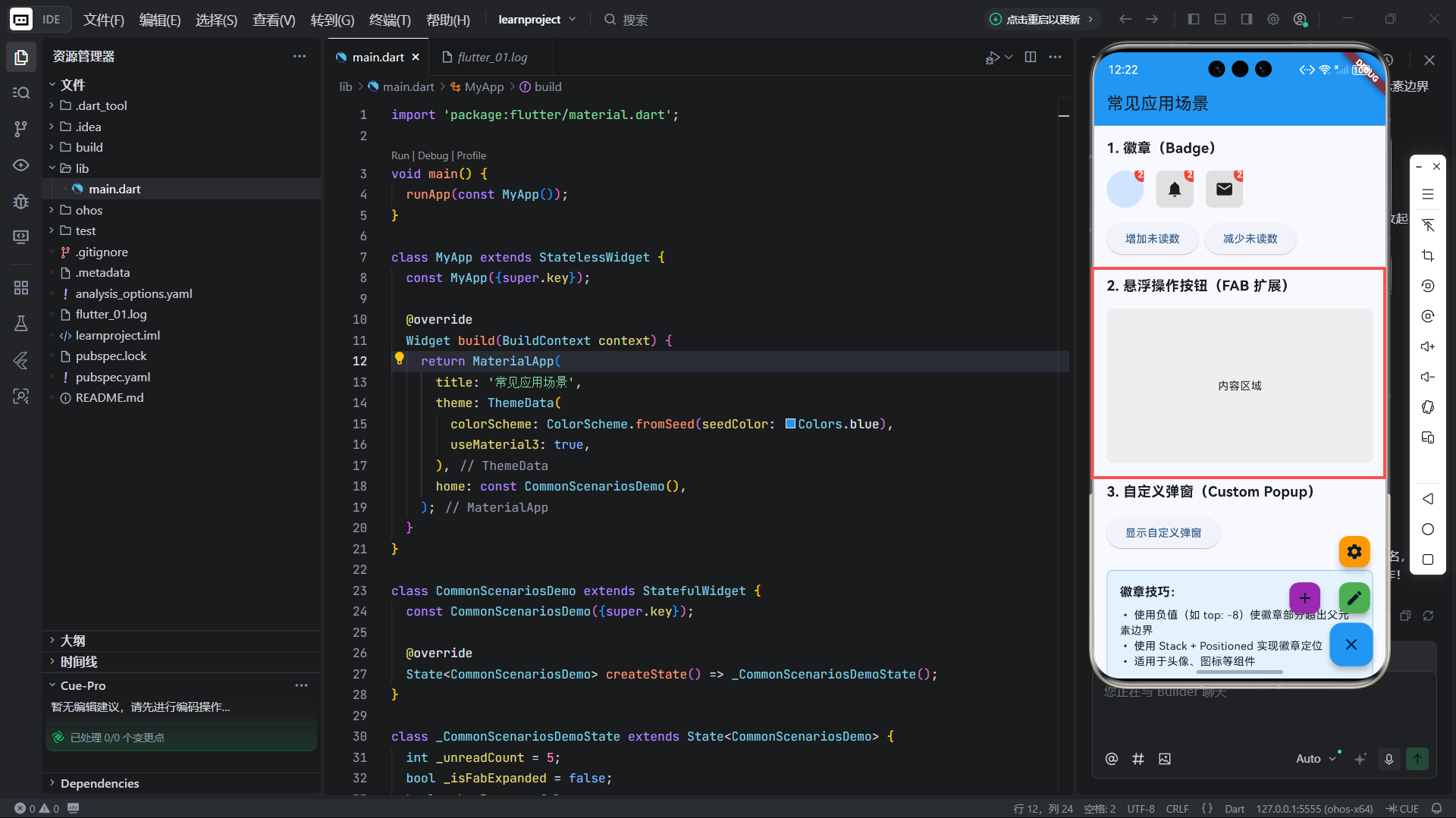Open the Auto model dropdown in the chat
The height and width of the screenshot is (818, 1456).
click(x=1315, y=759)
